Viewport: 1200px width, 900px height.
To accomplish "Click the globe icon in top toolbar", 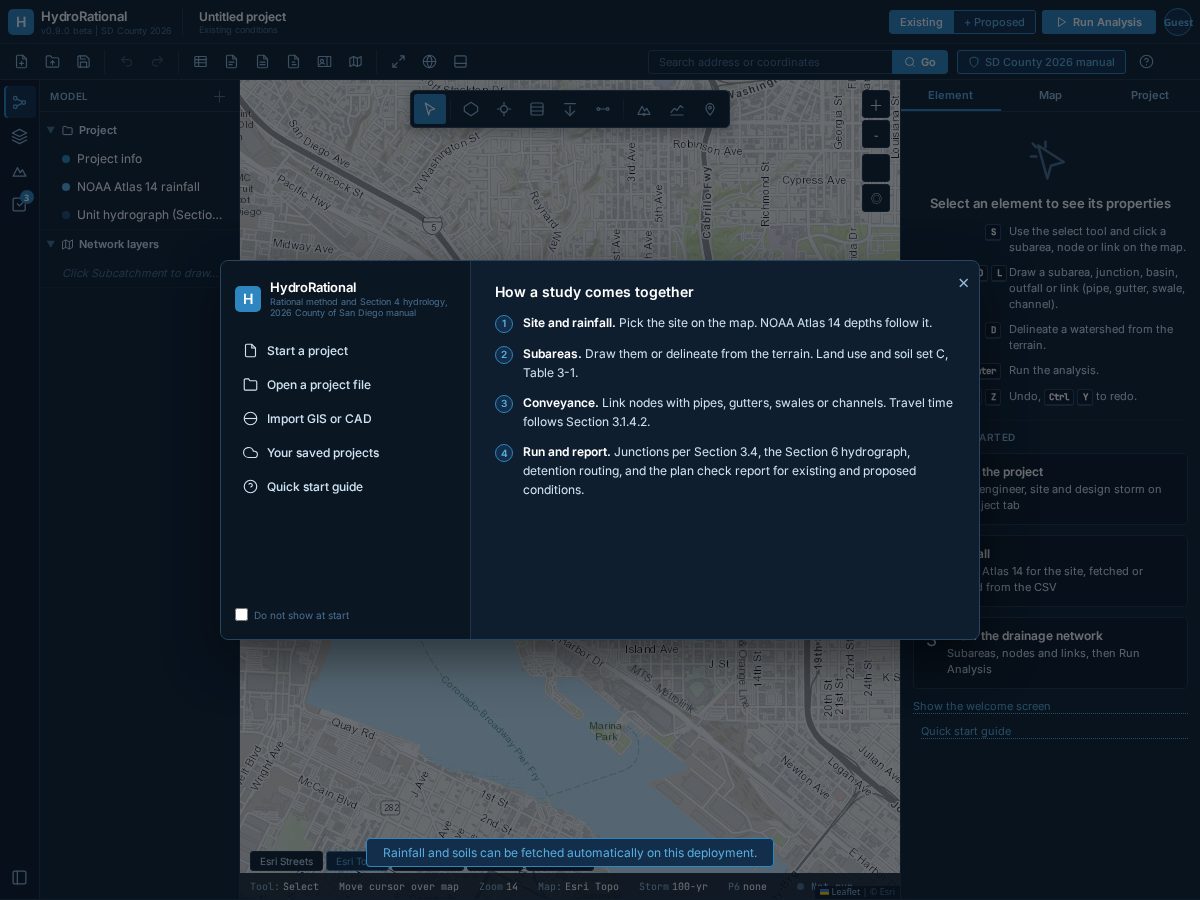I will [429, 62].
